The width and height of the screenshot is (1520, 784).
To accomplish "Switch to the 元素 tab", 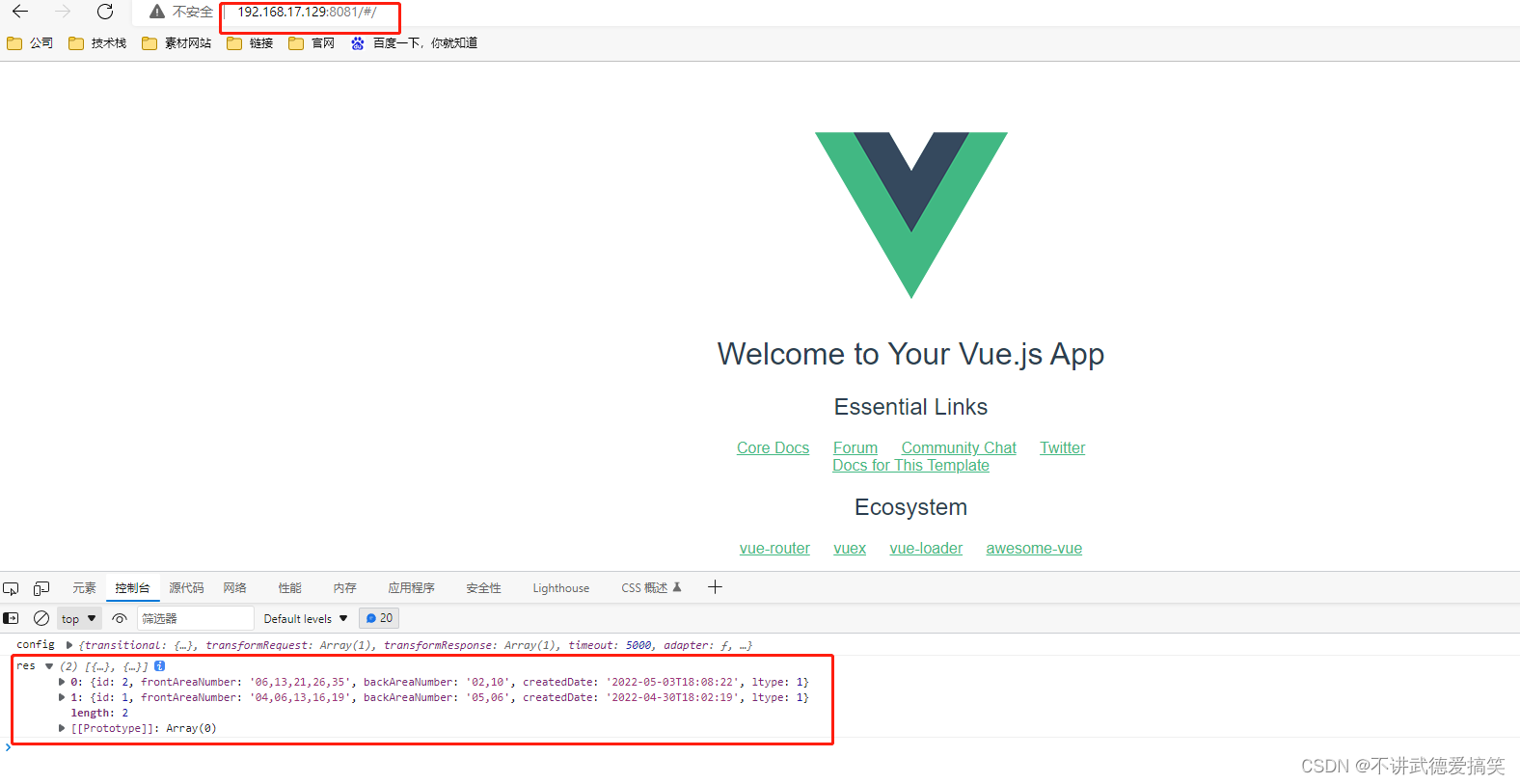I will coord(84,588).
